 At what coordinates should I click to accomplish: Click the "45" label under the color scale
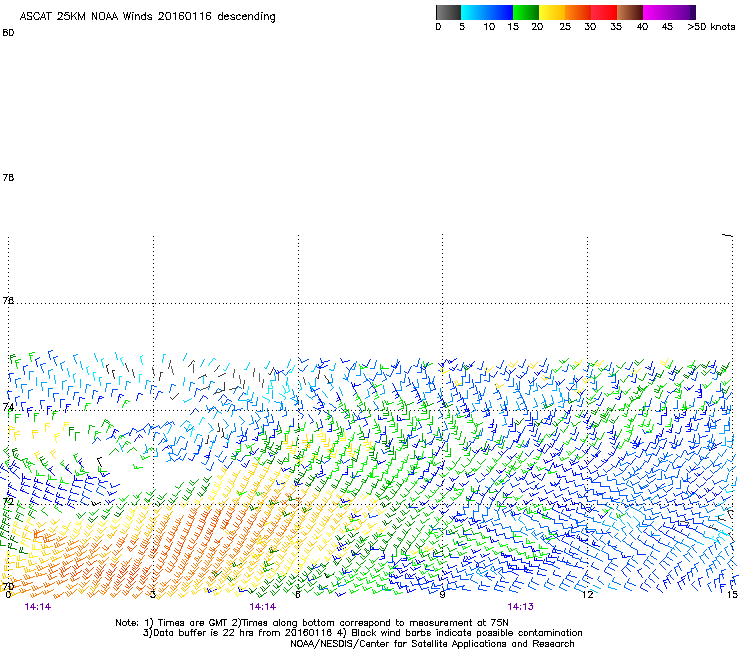point(667,27)
